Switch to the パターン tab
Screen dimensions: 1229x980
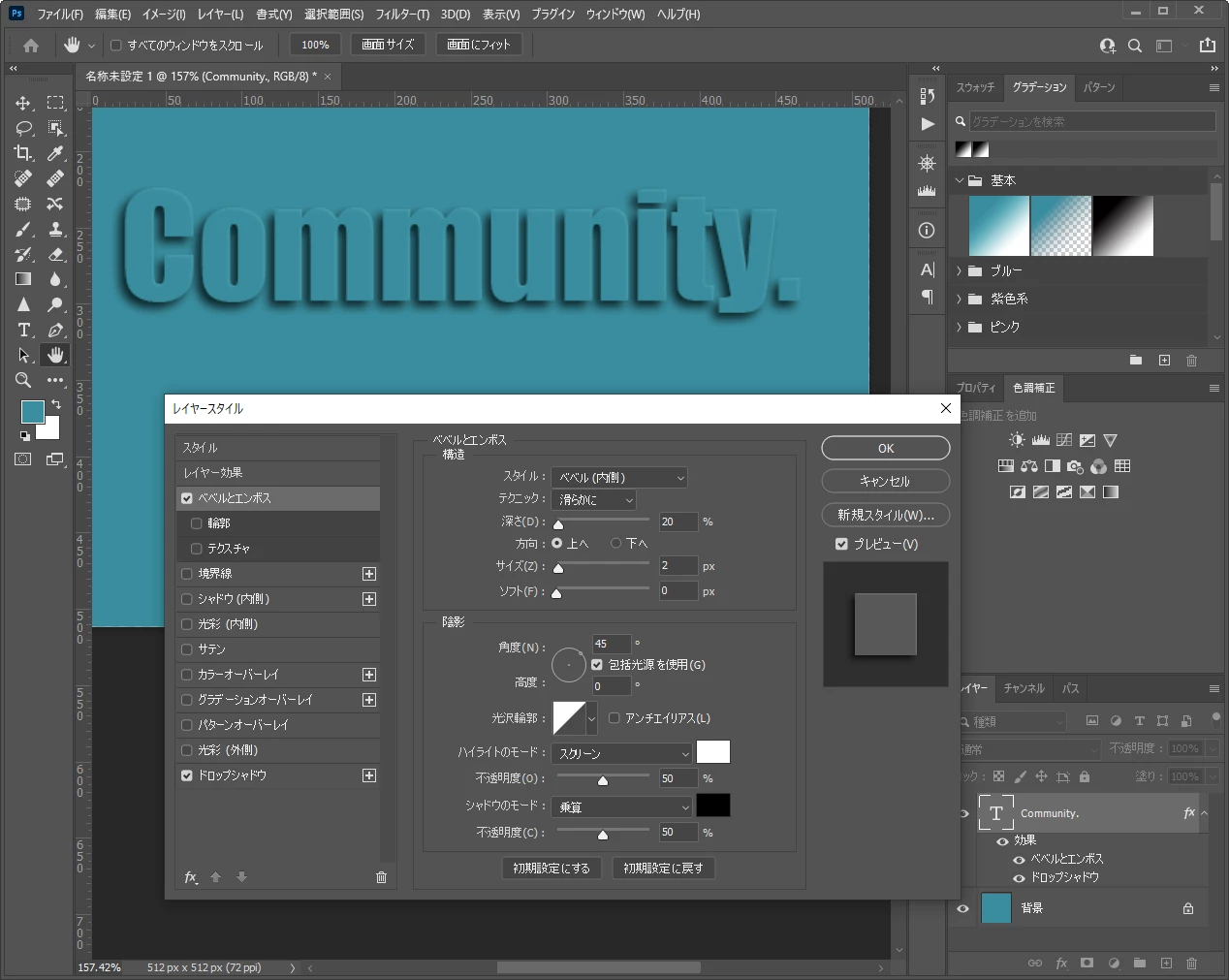click(1099, 87)
